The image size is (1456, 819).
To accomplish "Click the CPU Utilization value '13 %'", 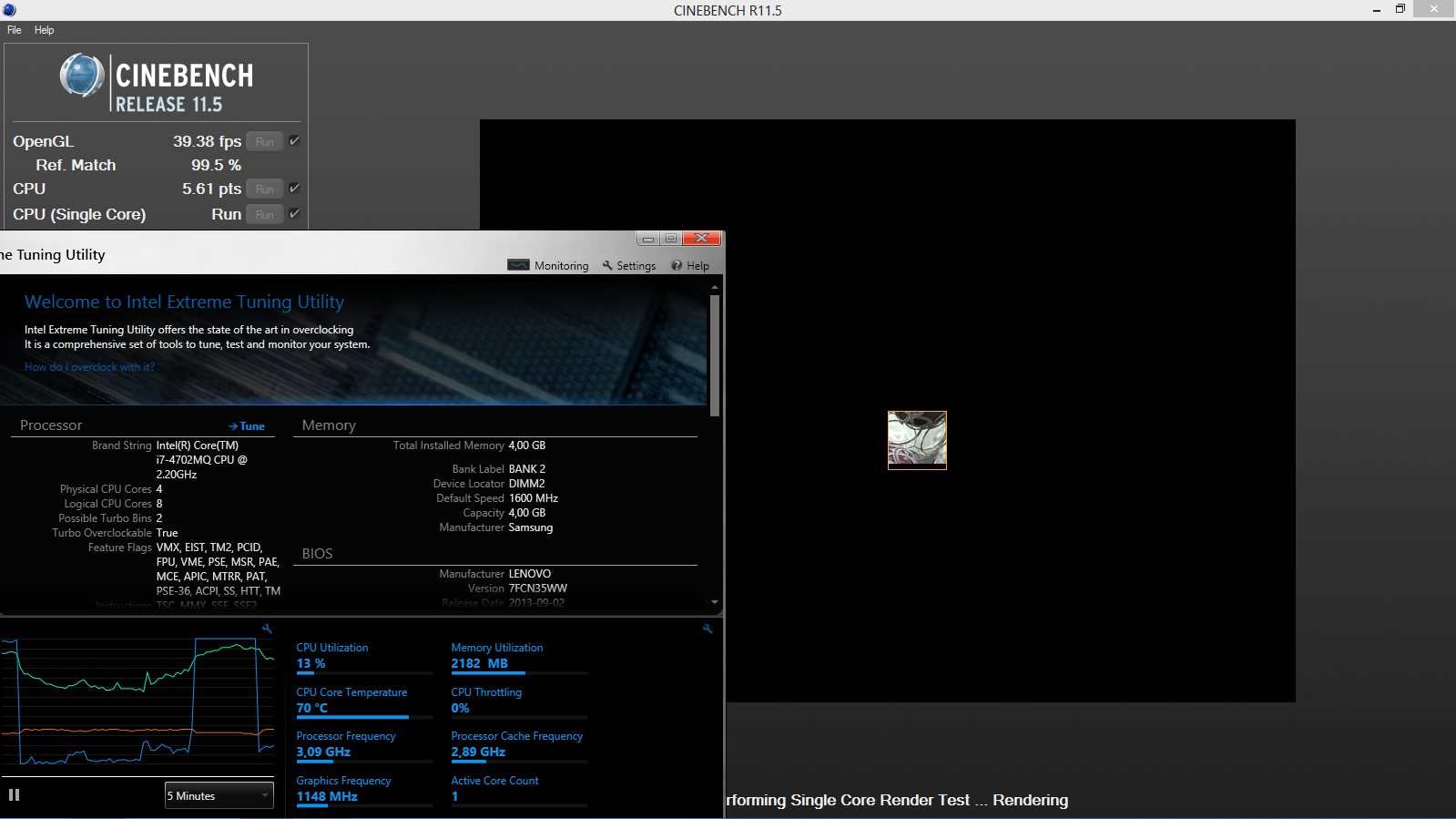I will 311,663.
